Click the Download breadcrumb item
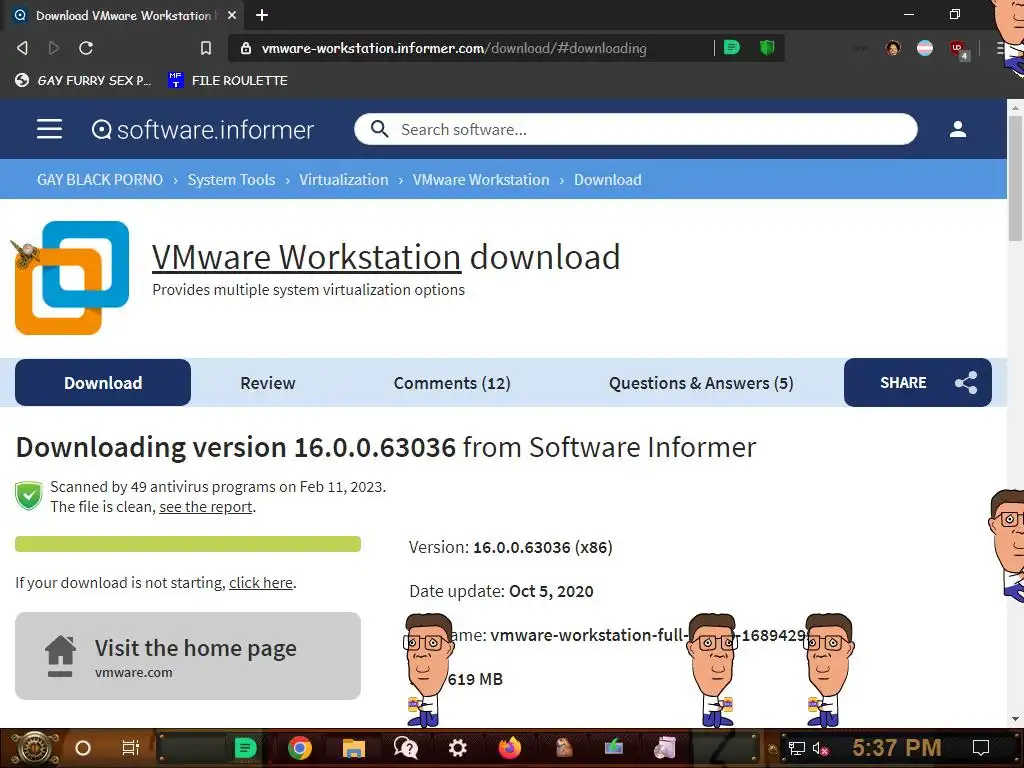The width and height of the screenshot is (1024, 768). [x=607, y=180]
